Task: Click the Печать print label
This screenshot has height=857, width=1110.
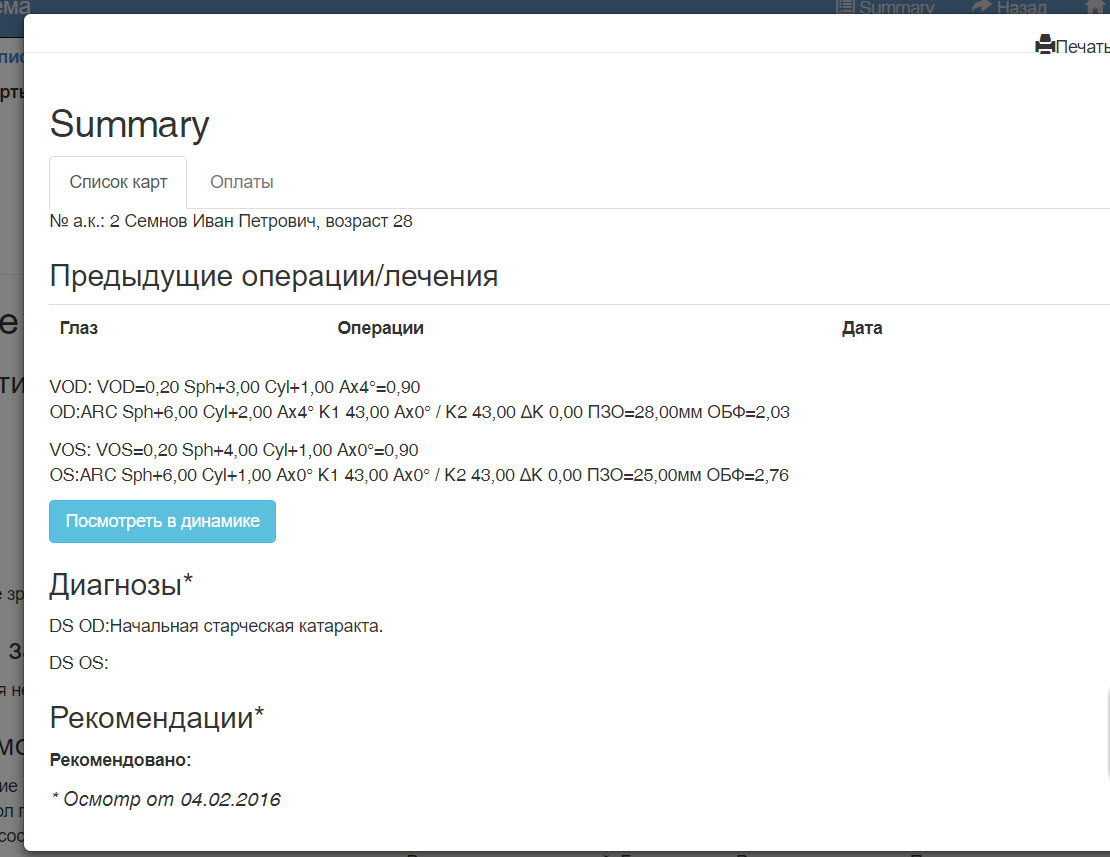Action: coord(1082,47)
